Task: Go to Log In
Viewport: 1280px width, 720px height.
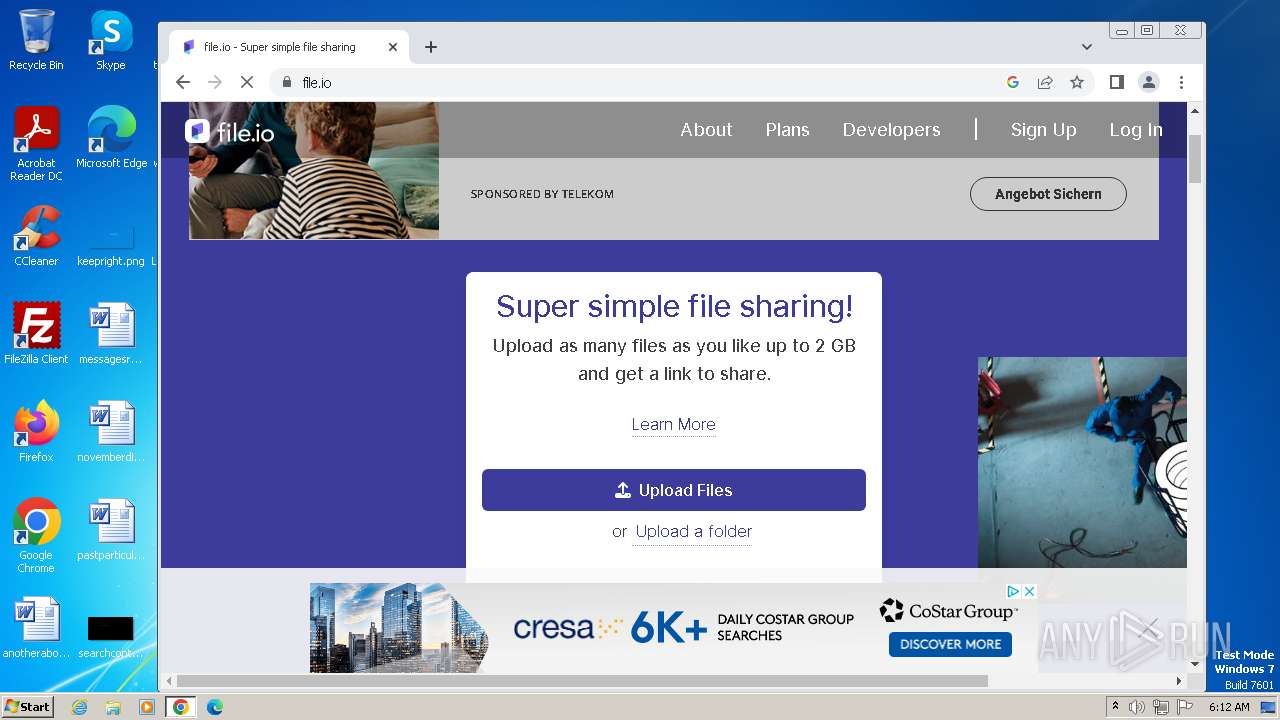Action: (1136, 130)
